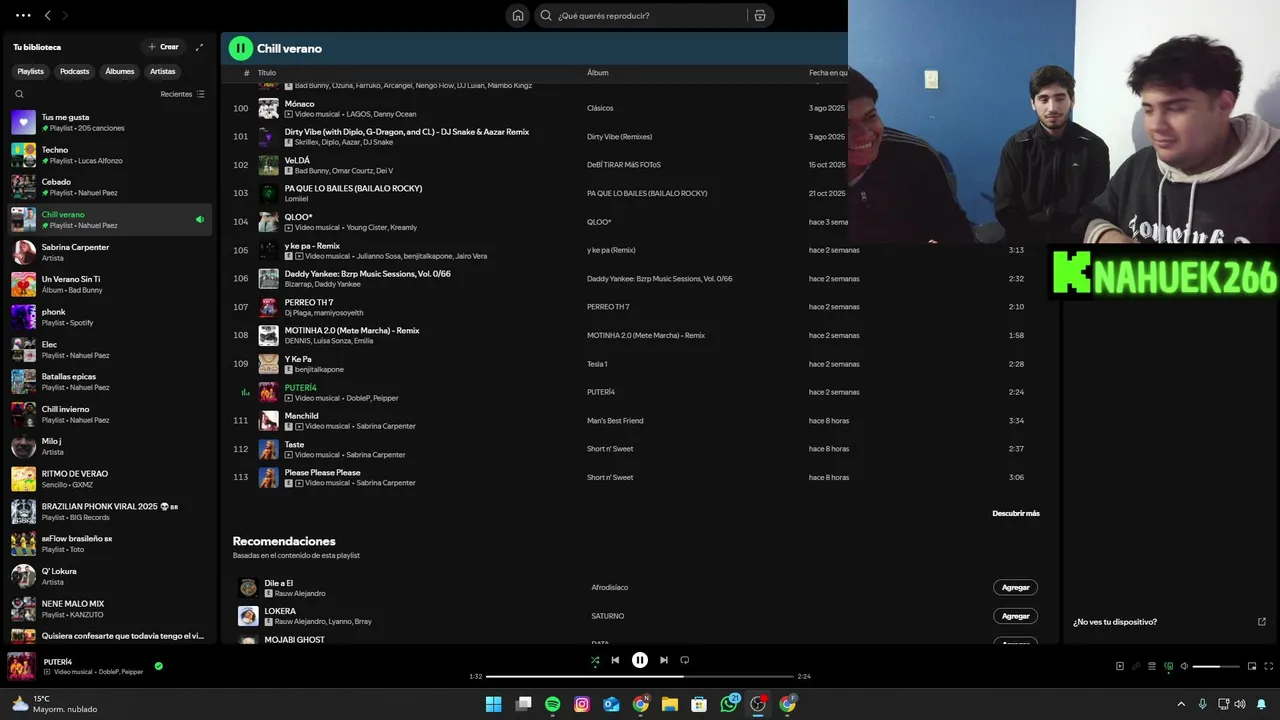Open Batallas epicas playlist
This screenshot has width=1280, height=720.
pos(110,382)
